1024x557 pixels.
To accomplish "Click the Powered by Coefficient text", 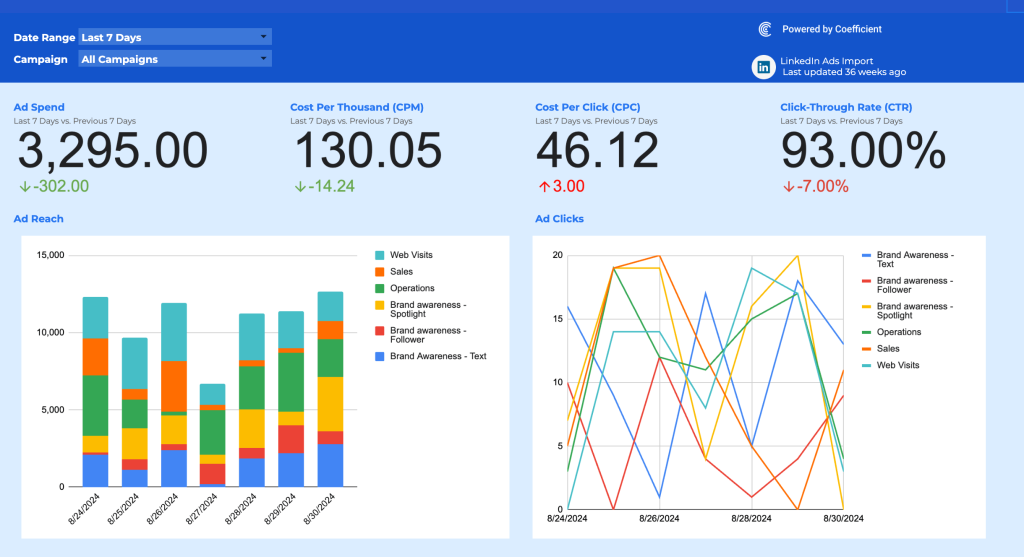I will tap(832, 30).
